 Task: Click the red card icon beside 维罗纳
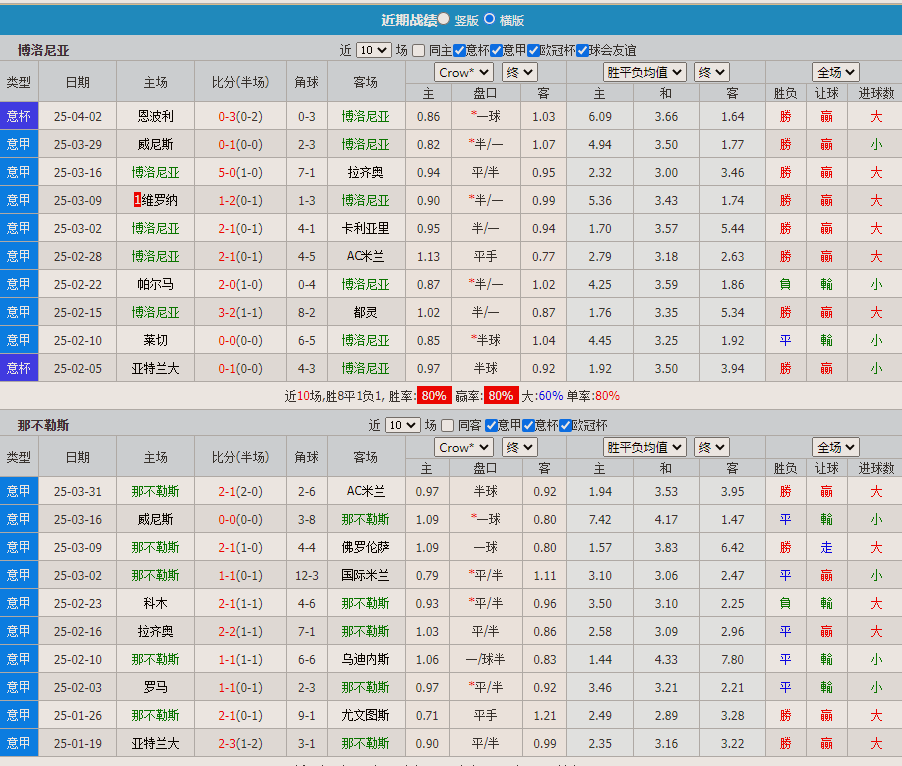(x=137, y=199)
